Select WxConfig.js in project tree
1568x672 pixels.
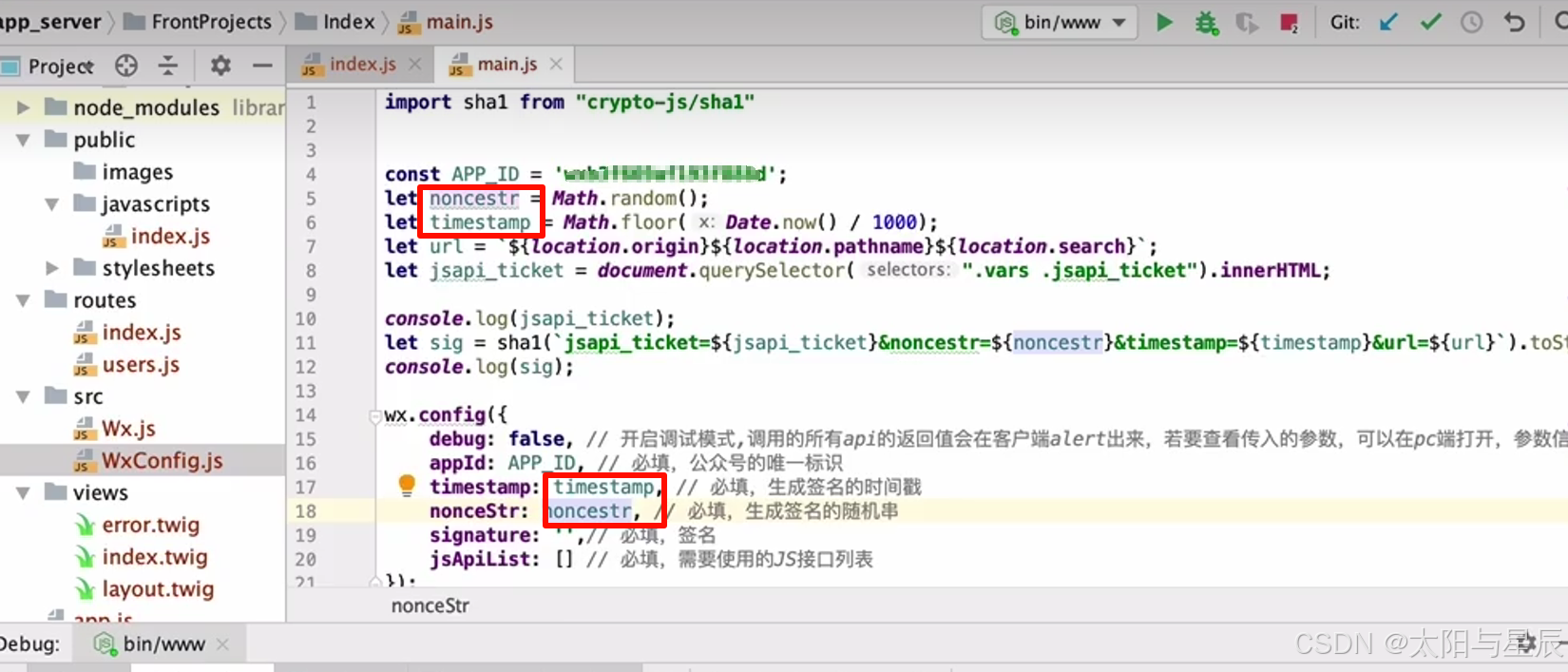pyautogui.click(x=143, y=461)
